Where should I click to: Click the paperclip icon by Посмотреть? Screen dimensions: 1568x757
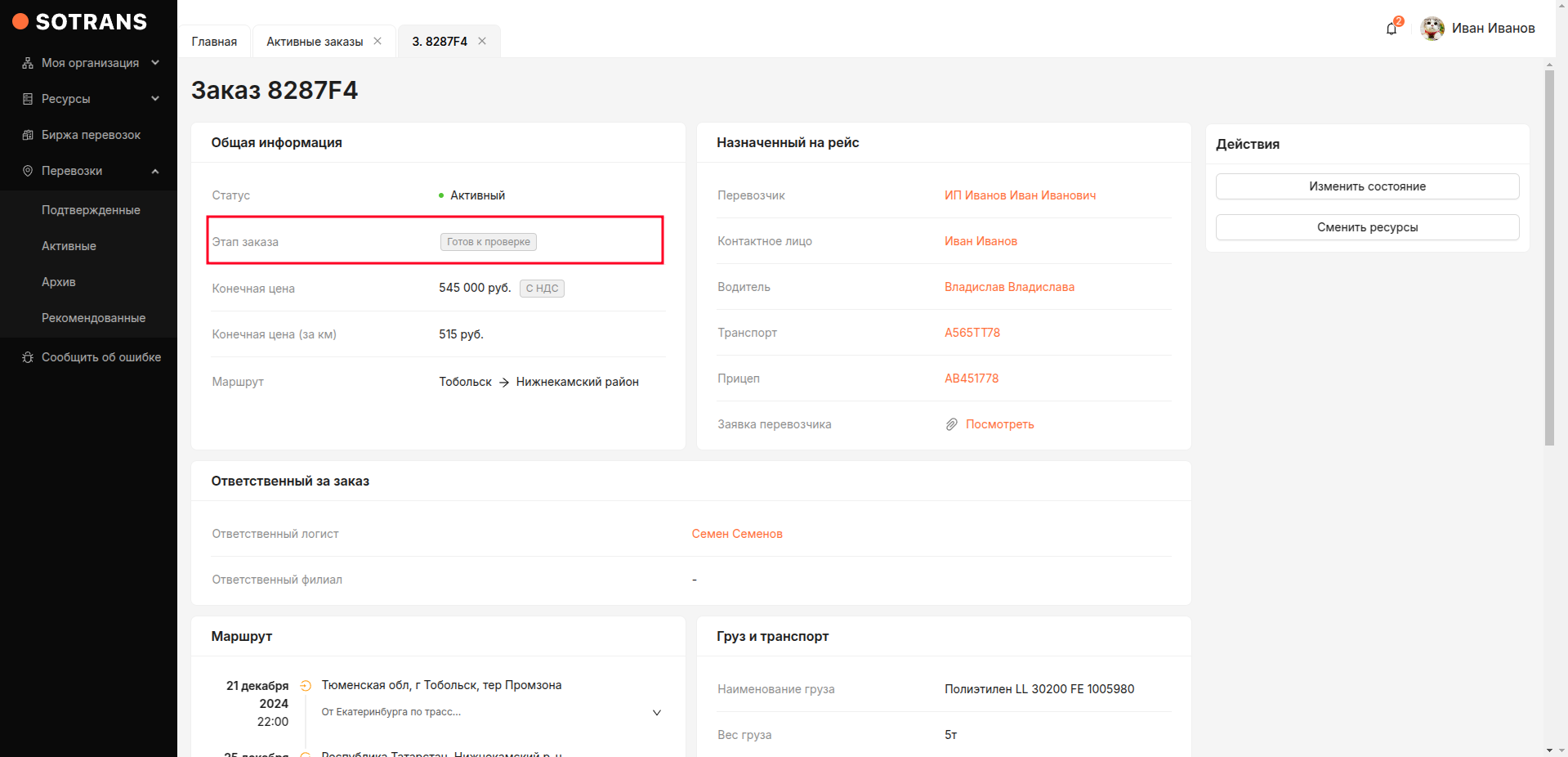point(951,424)
